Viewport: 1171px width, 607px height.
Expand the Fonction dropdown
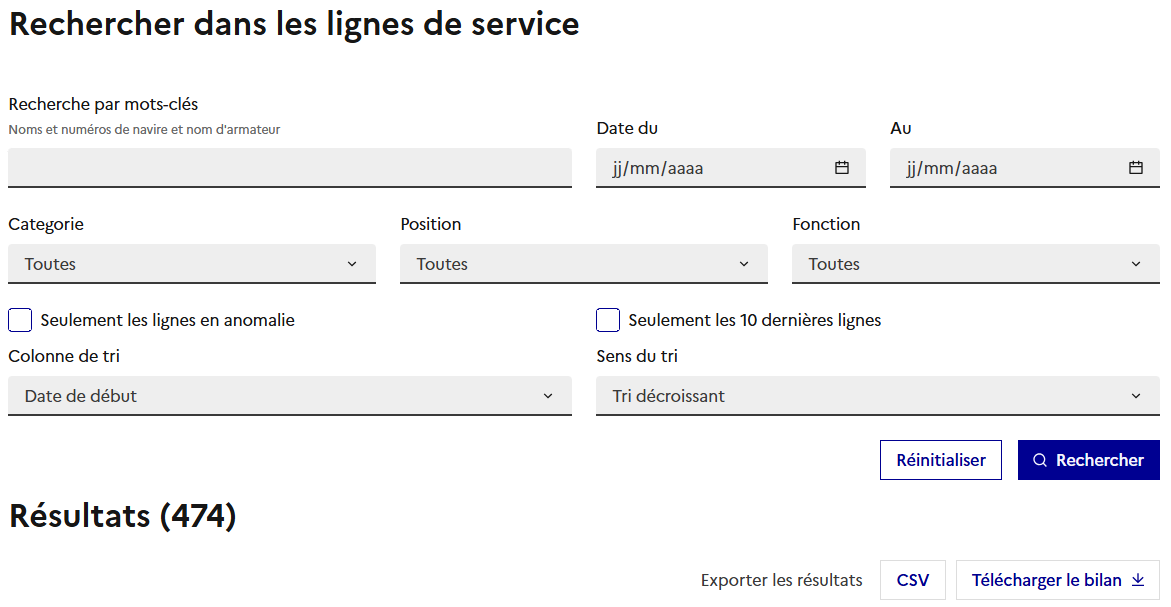click(x=975, y=264)
